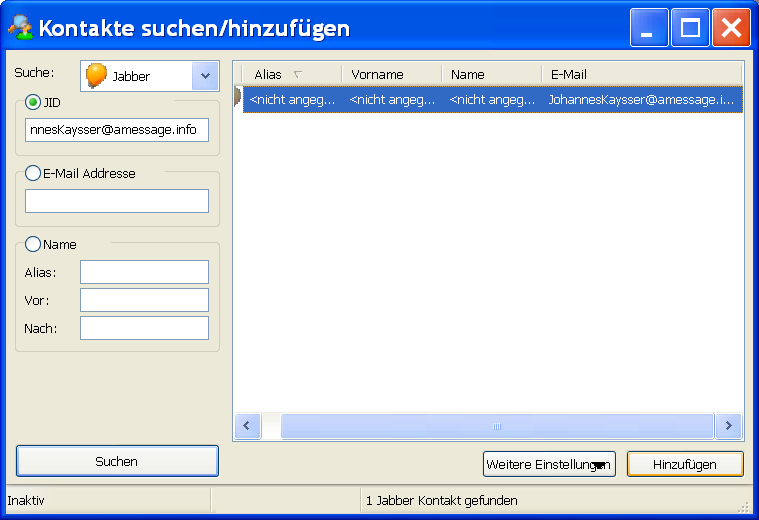Viewport: 759px width, 520px height.
Task: Click the contact search icon in title bar
Action: tap(20, 27)
